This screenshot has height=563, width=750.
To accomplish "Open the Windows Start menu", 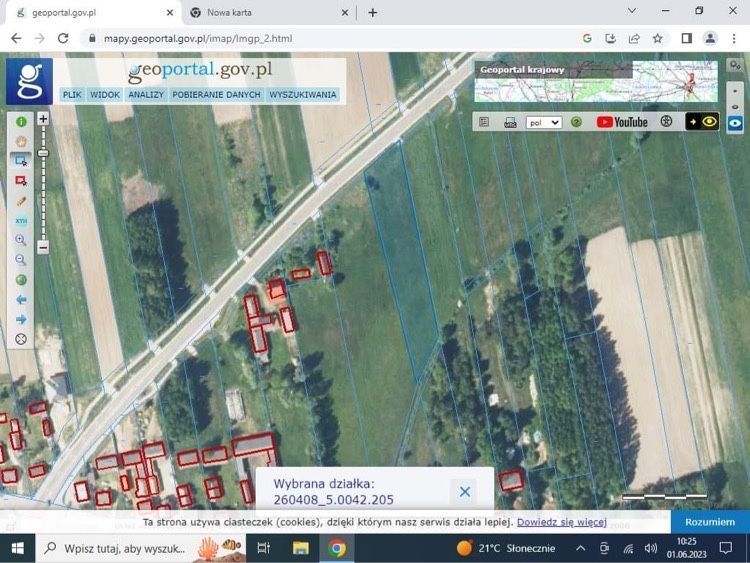I will click(17, 548).
